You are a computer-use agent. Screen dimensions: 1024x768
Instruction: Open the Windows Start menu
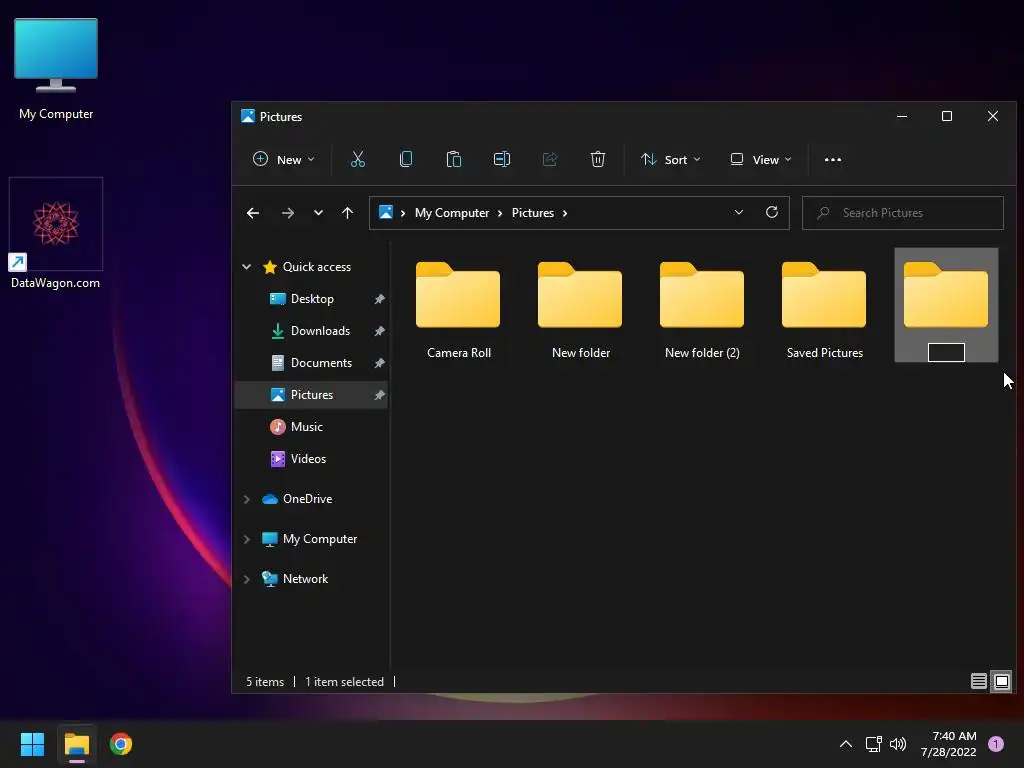[32, 744]
